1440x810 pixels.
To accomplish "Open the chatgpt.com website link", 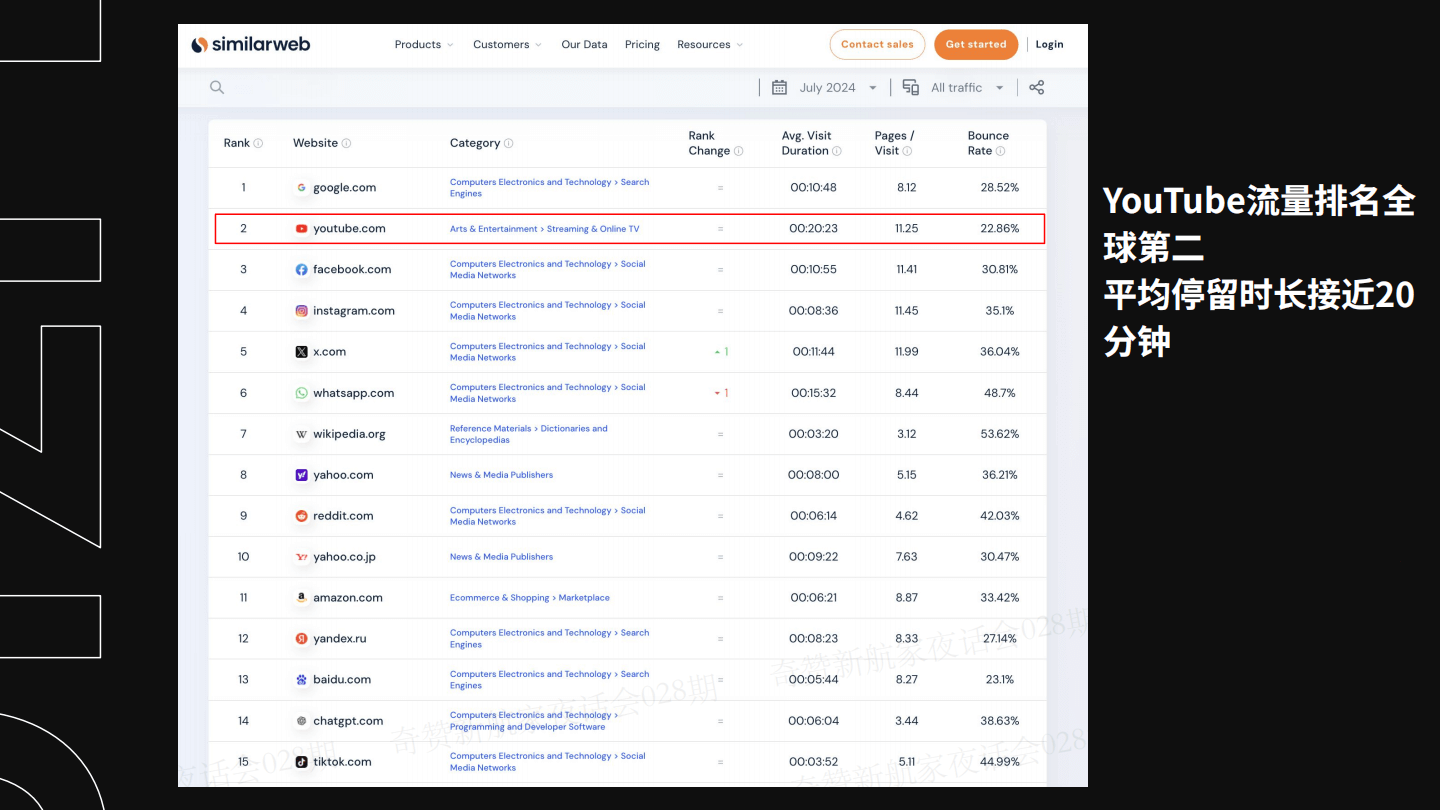I will tap(348, 720).
